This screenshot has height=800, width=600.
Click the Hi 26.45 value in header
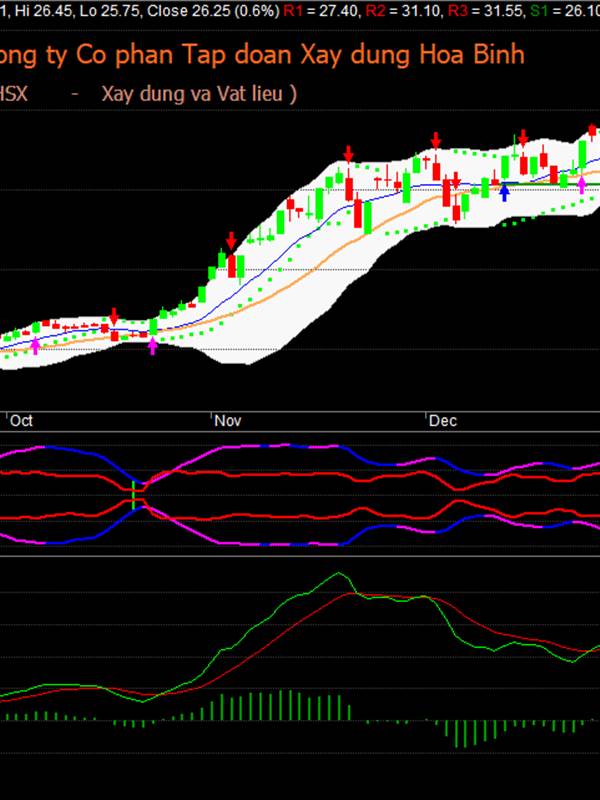[44, 10]
